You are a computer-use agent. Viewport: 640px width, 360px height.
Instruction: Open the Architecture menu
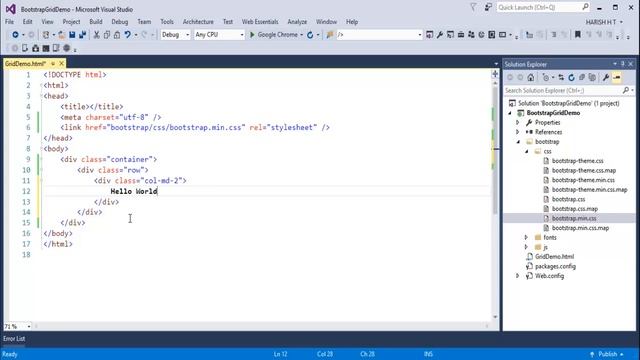coord(198,22)
